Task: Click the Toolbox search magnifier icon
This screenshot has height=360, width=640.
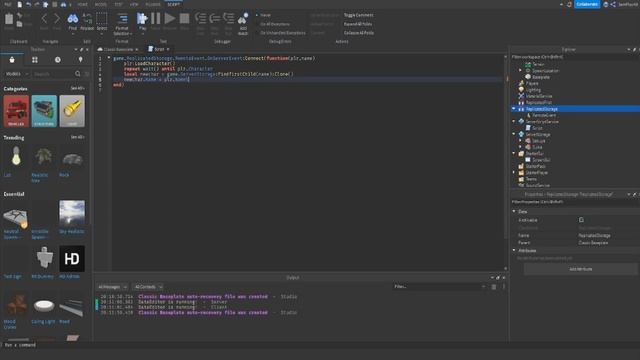Action: pyautogui.click(x=78, y=74)
